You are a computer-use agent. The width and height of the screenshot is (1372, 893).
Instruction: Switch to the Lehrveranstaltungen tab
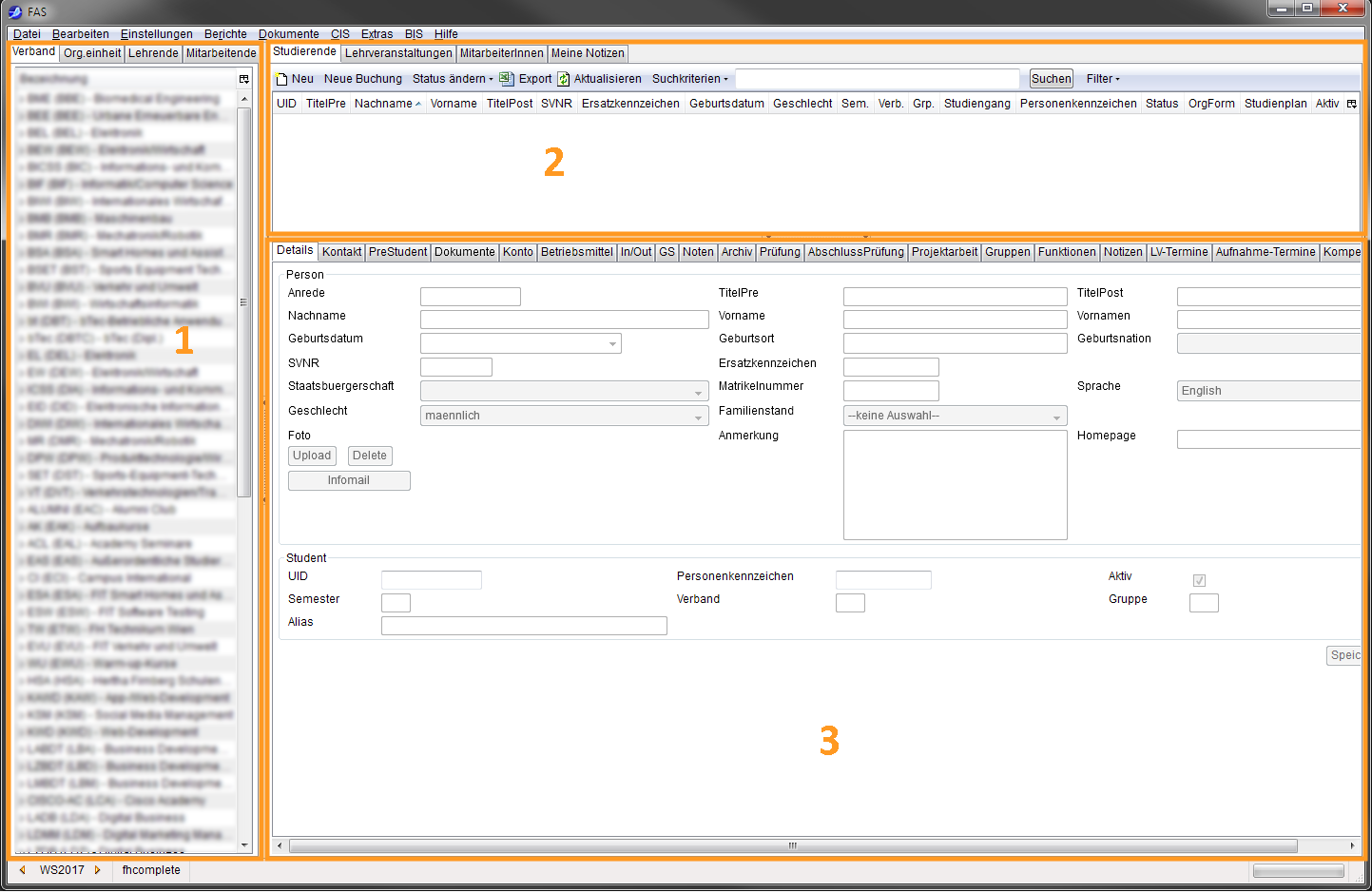coord(398,53)
